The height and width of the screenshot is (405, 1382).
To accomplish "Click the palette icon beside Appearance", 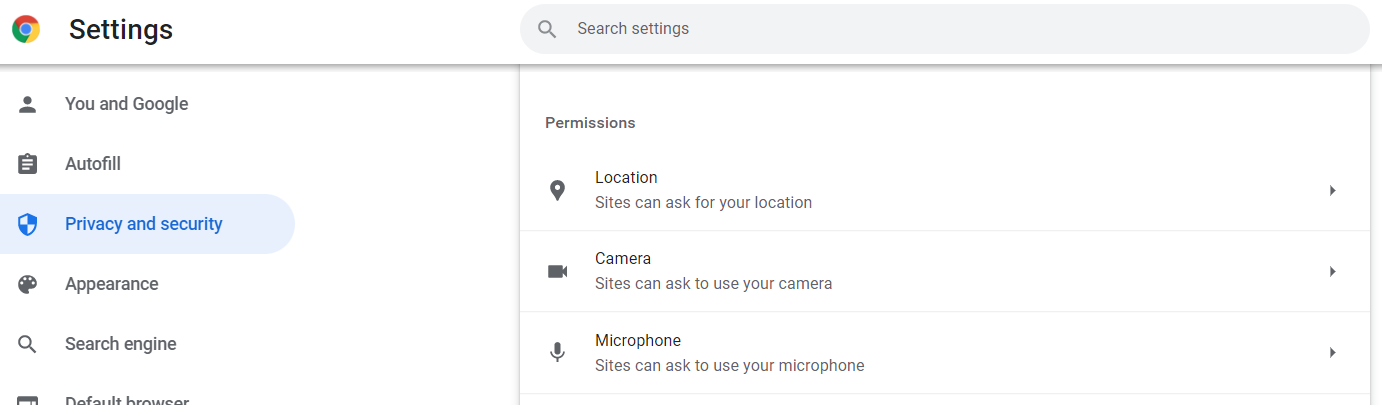I will coord(28,284).
